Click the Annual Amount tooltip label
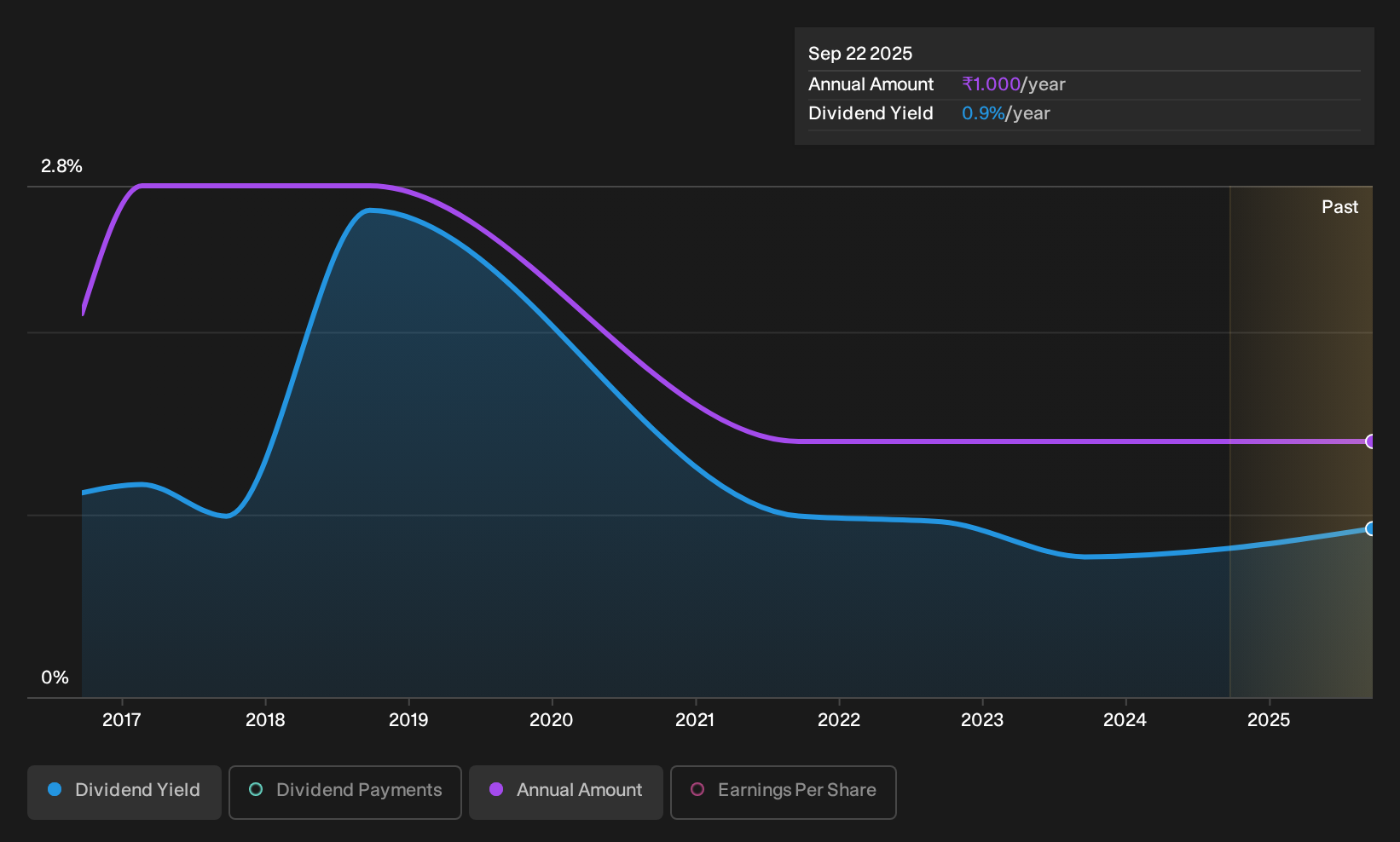 coord(871,84)
